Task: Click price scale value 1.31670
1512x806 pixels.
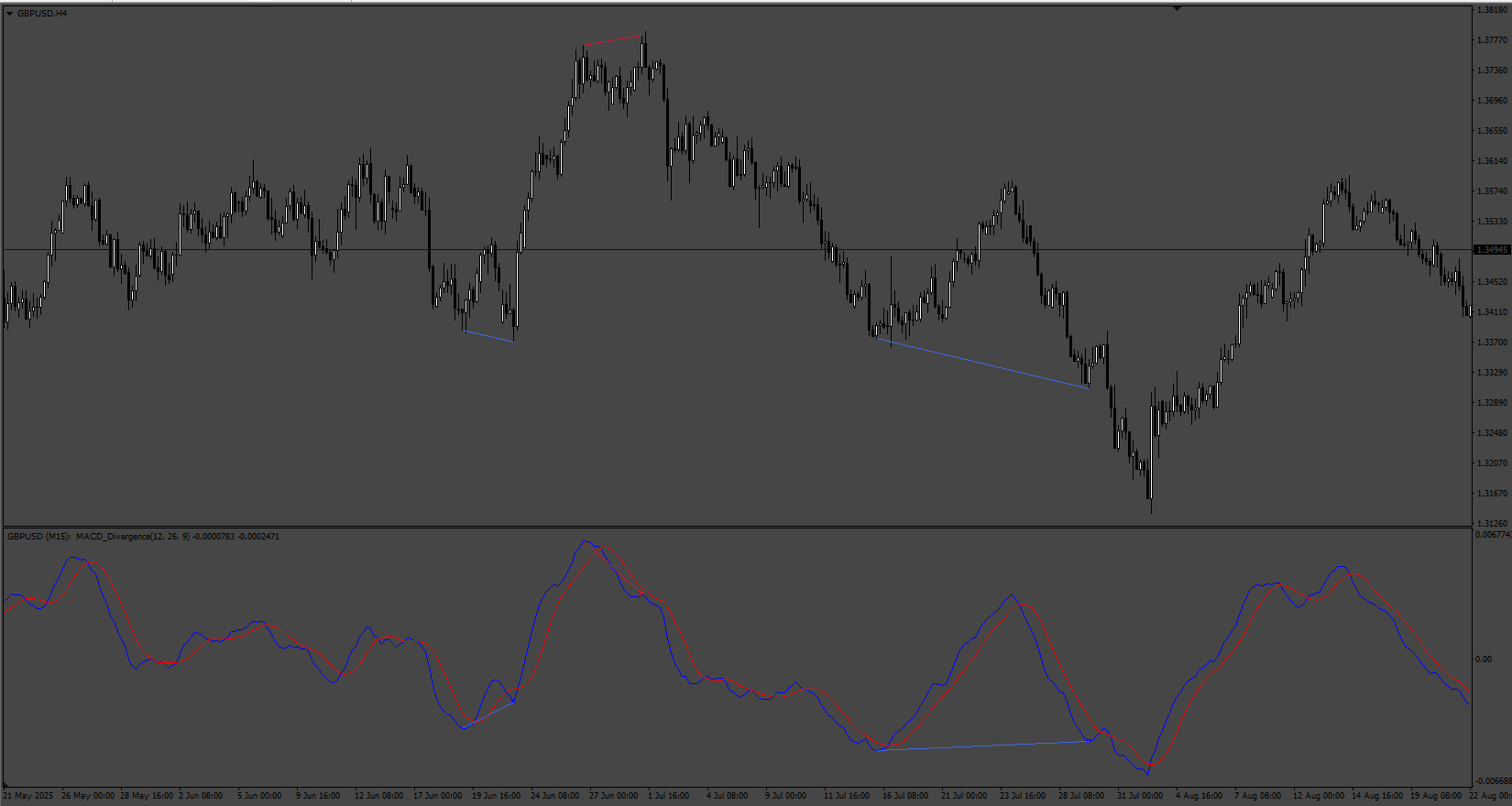Action: 1493,494
